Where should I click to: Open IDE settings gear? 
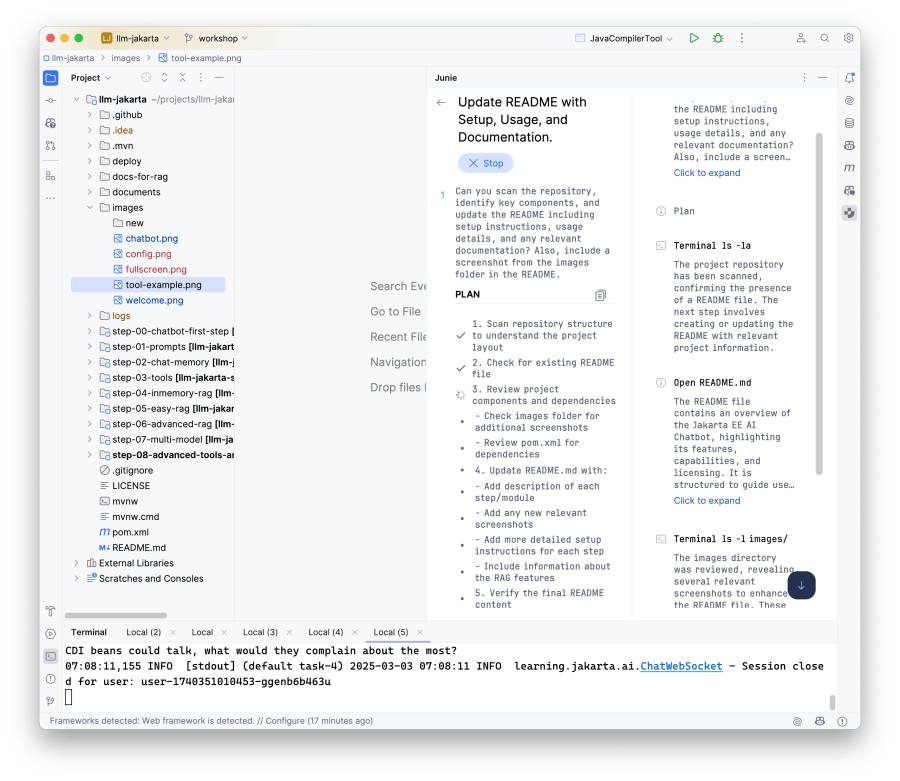(x=848, y=38)
